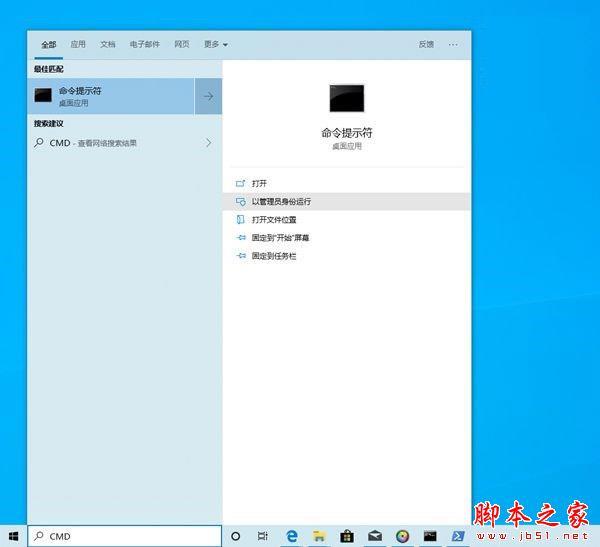Switch to the 全部 tab

tap(49, 45)
